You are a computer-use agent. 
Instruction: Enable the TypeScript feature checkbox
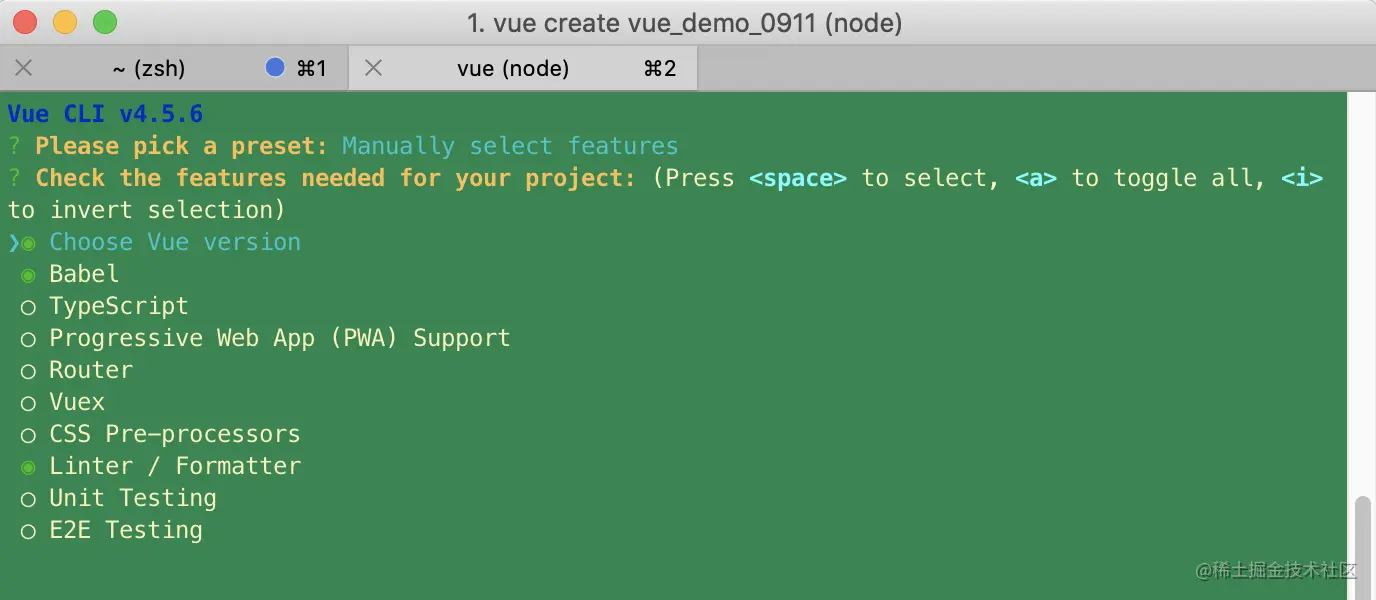tap(28, 307)
